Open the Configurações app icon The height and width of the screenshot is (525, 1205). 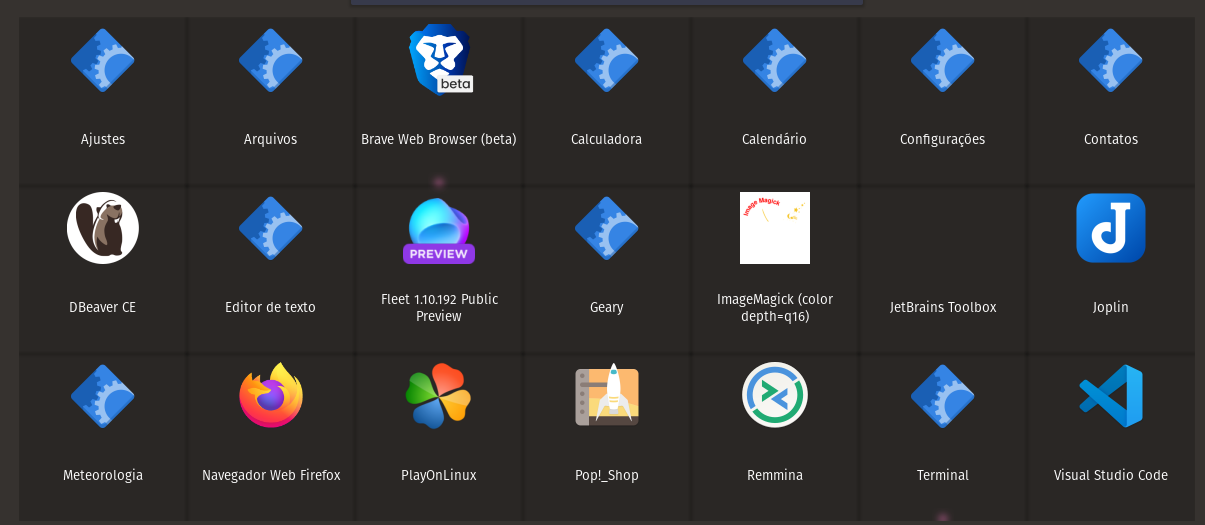pos(943,60)
